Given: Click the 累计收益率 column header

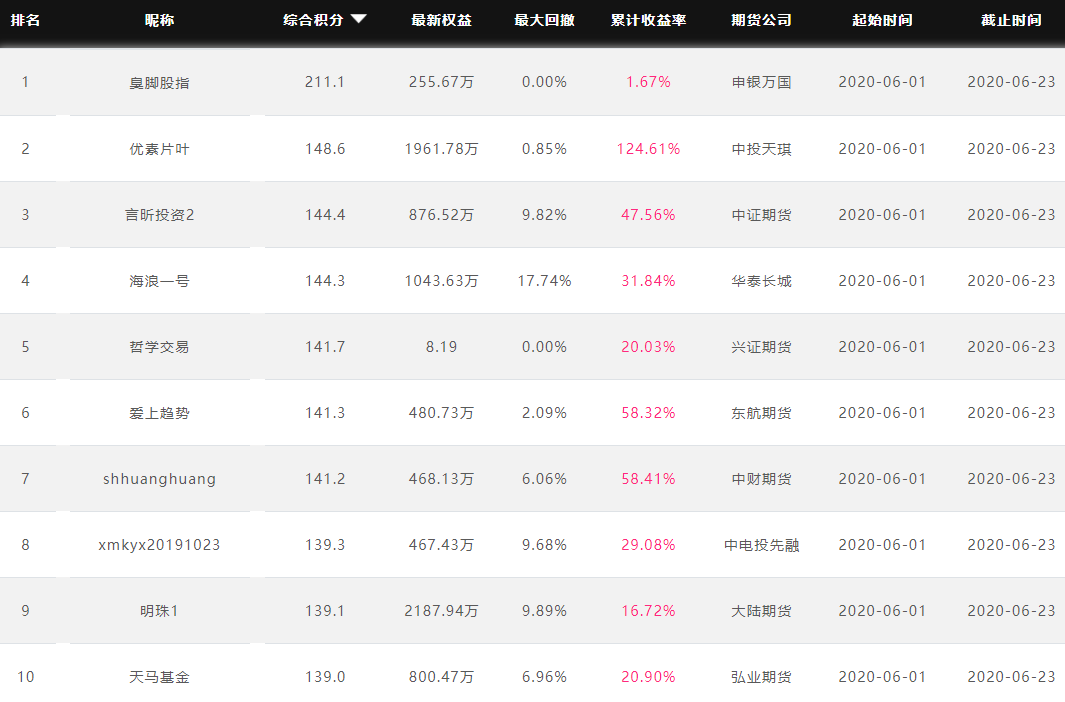Looking at the screenshot, I should click(x=649, y=20).
